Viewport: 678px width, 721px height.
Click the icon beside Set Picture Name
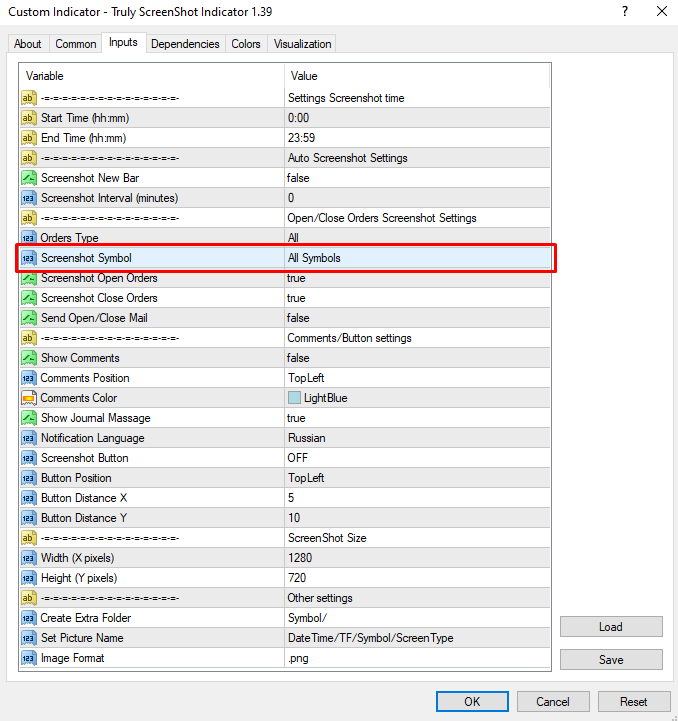tap(29, 638)
